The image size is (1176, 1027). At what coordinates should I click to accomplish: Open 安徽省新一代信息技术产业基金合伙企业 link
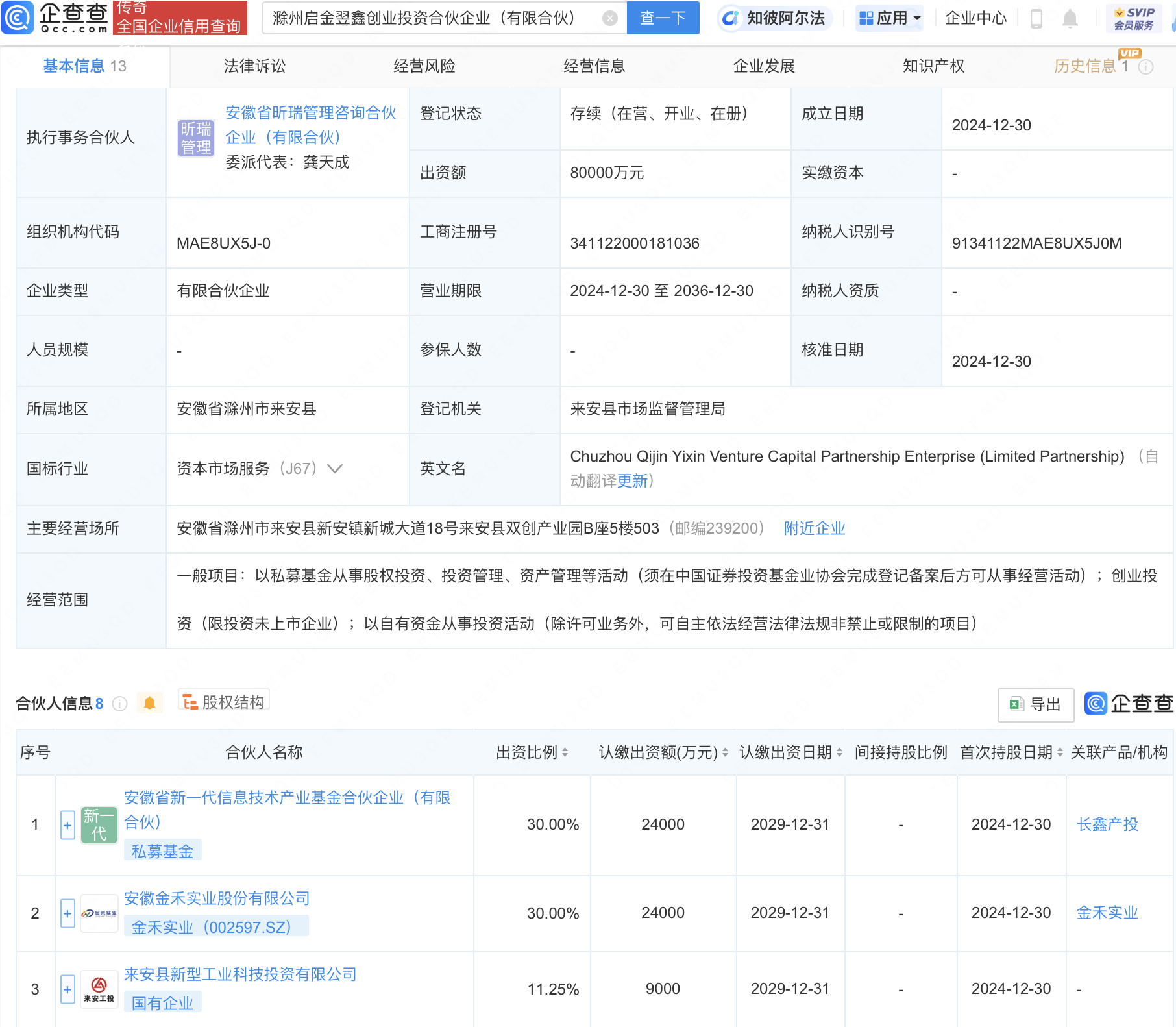coord(287,810)
